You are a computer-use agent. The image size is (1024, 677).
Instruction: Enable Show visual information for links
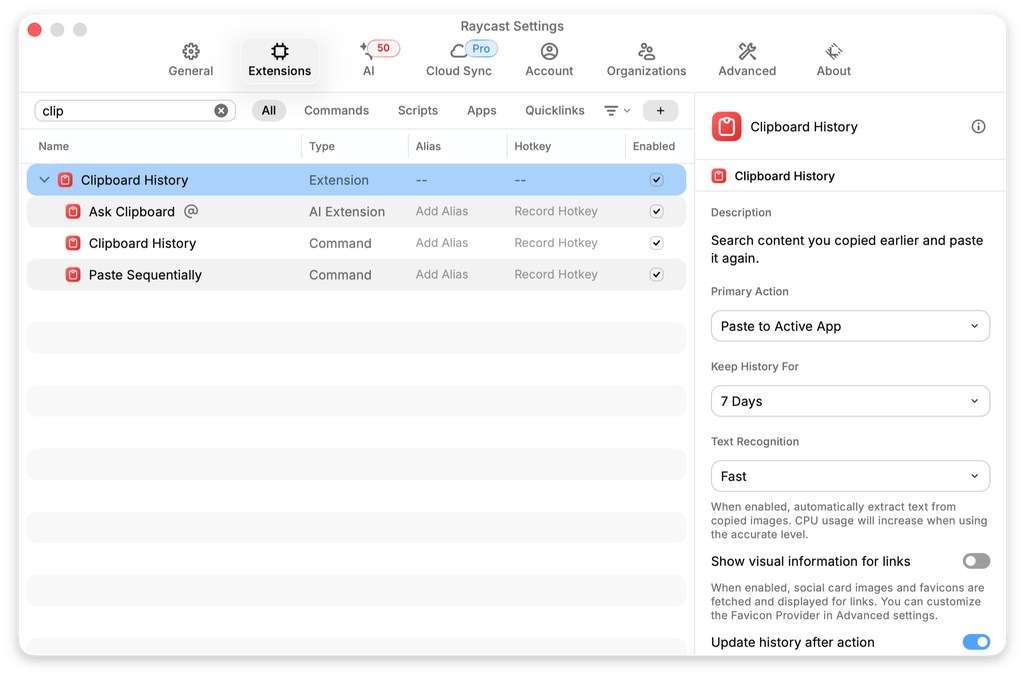tap(976, 561)
